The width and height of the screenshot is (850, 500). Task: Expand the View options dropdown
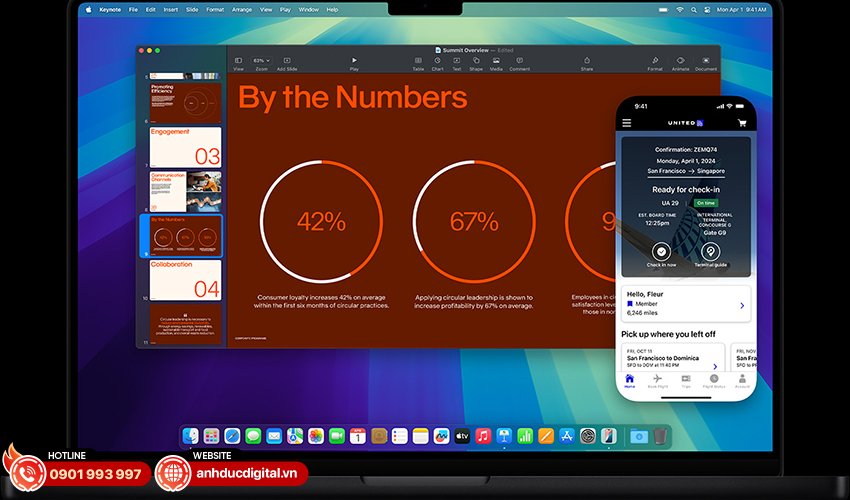coord(238,62)
